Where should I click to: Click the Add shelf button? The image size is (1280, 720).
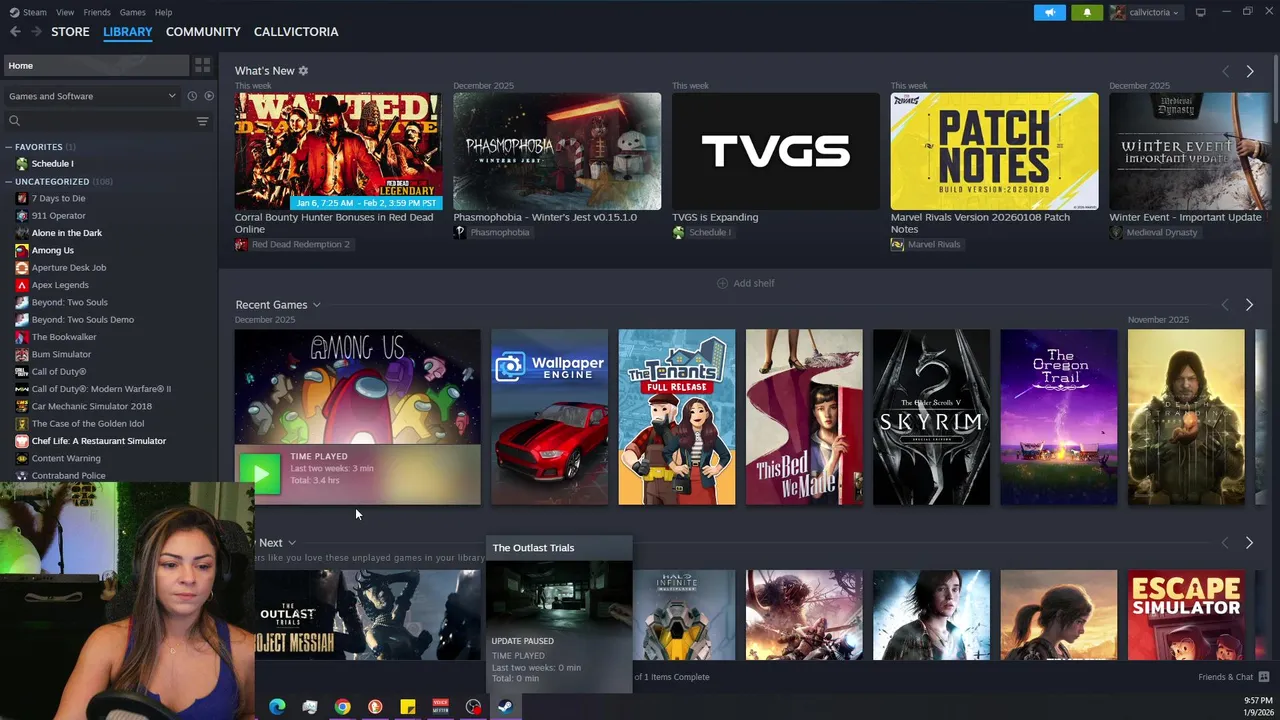(746, 283)
